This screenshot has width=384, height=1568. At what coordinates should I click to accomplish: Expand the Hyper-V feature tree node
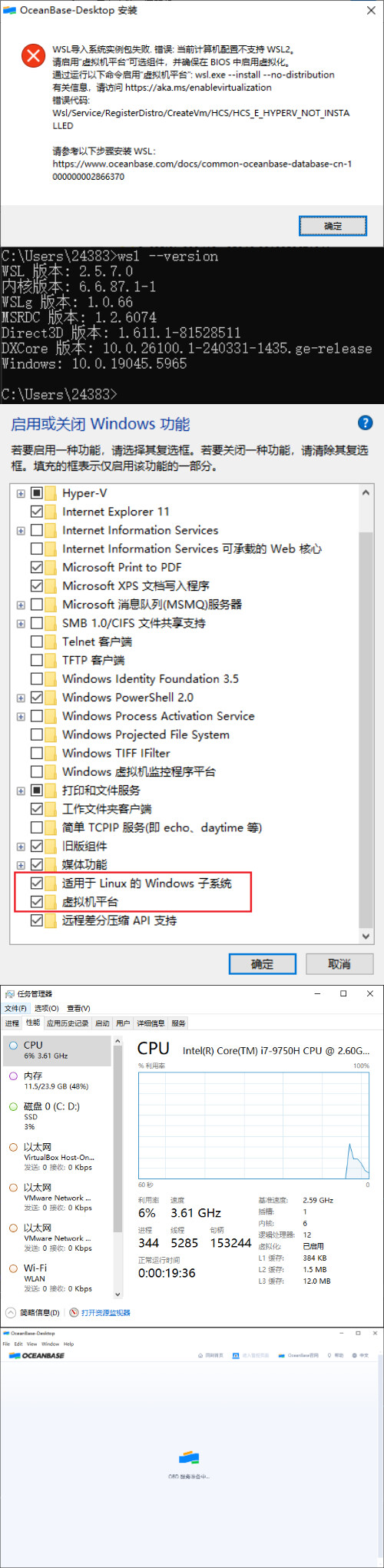click(x=21, y=493)
